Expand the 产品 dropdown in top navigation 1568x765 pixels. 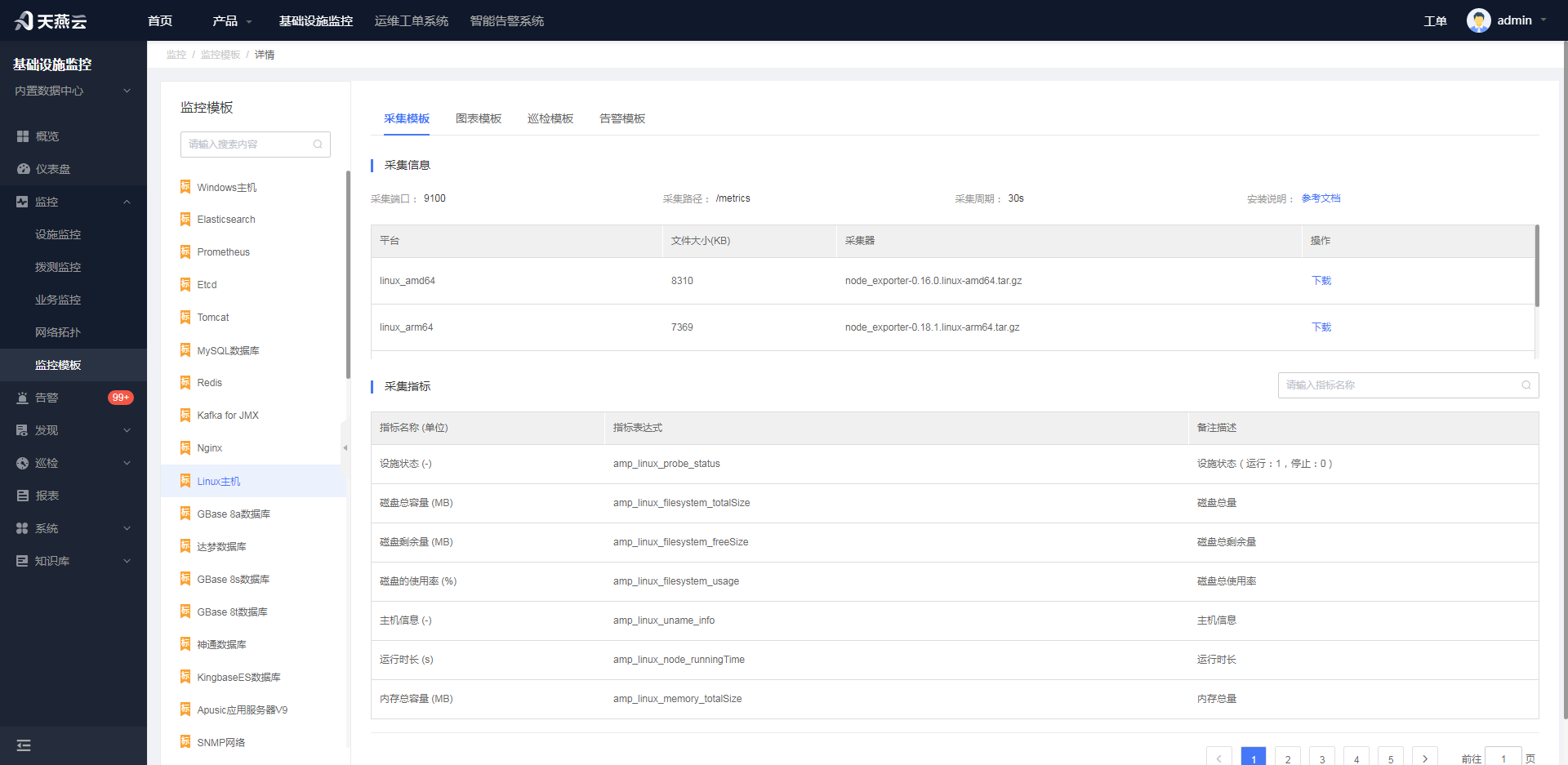[x=232, y=21]
